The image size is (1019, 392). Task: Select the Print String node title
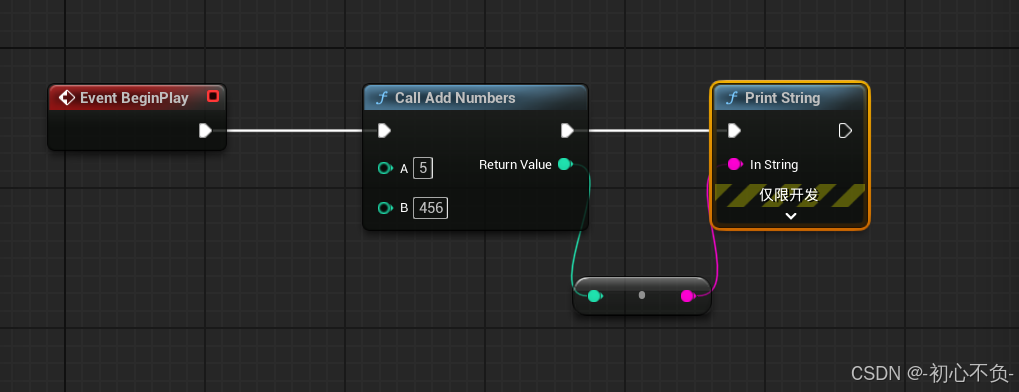click(x=782, y=98)
